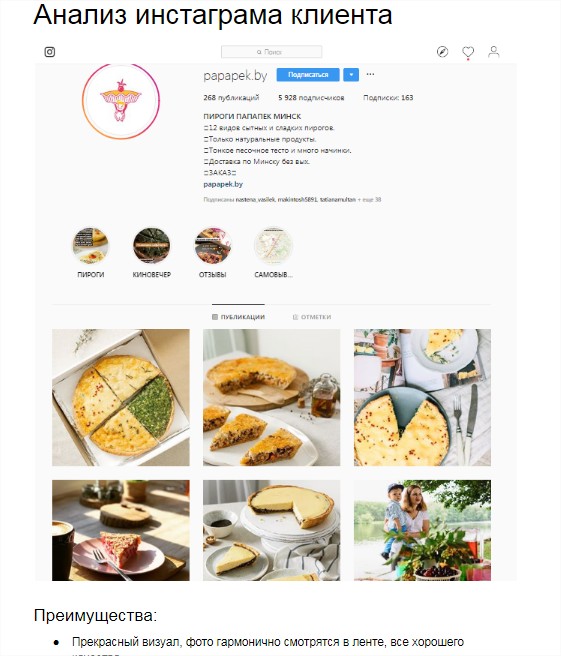View the 5 928 подписчиков followers list

pos(311,97)
